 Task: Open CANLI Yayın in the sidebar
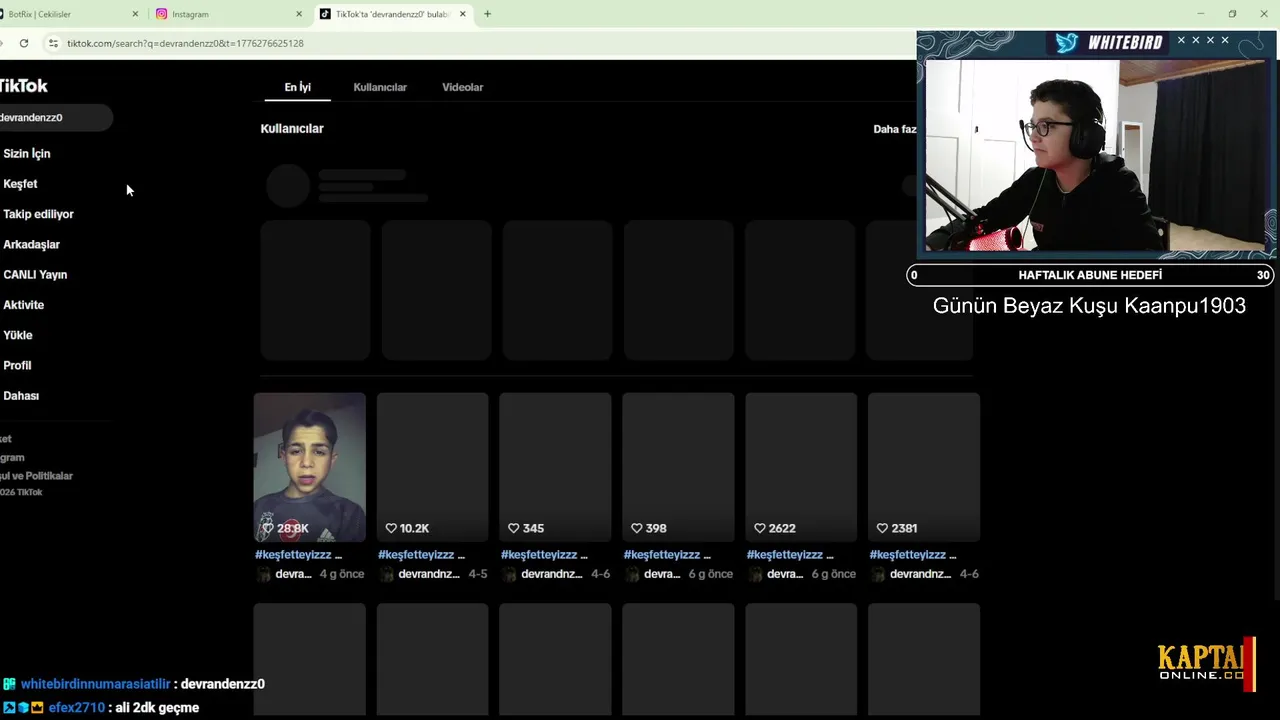tap(35, 274)
